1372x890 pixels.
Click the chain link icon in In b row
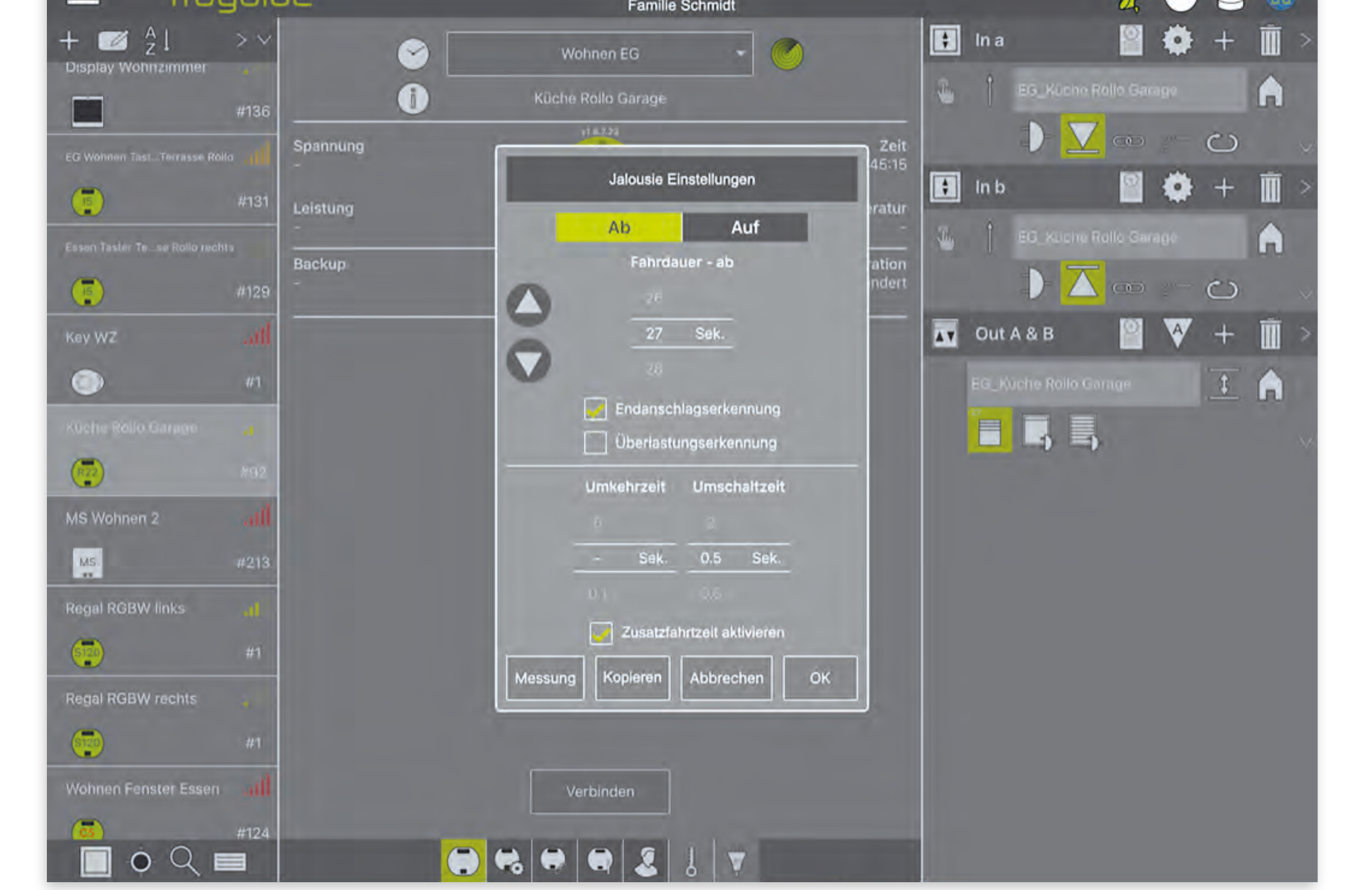coord(1129,288)
